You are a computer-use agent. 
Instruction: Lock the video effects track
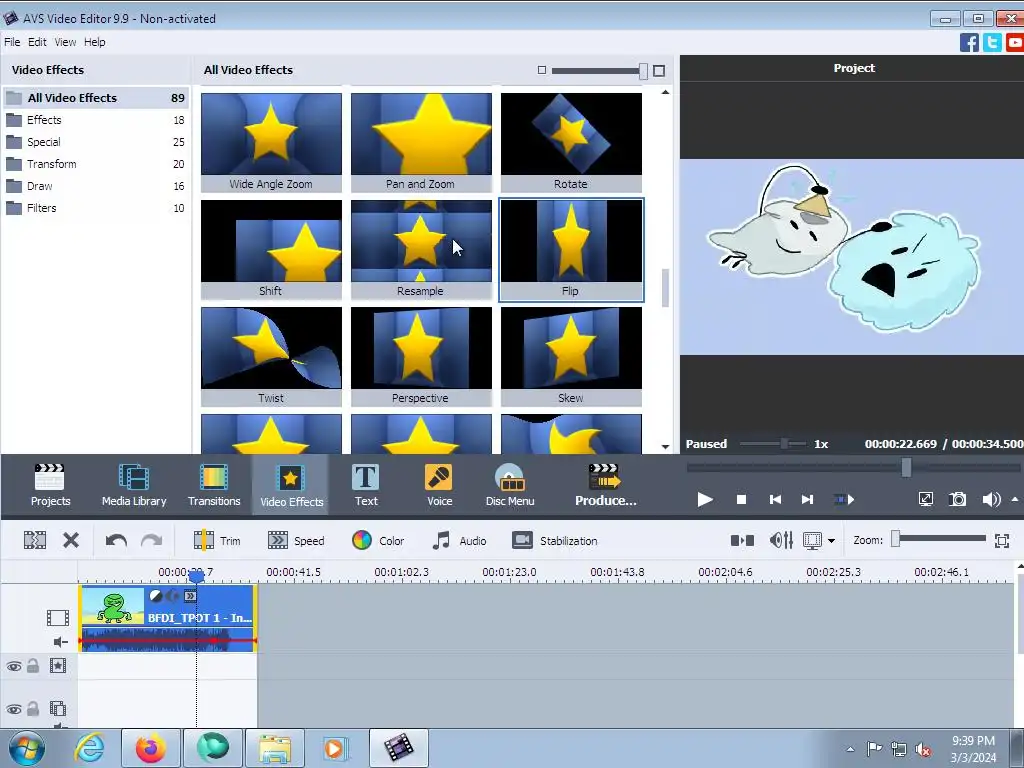(x=33, y=665)
